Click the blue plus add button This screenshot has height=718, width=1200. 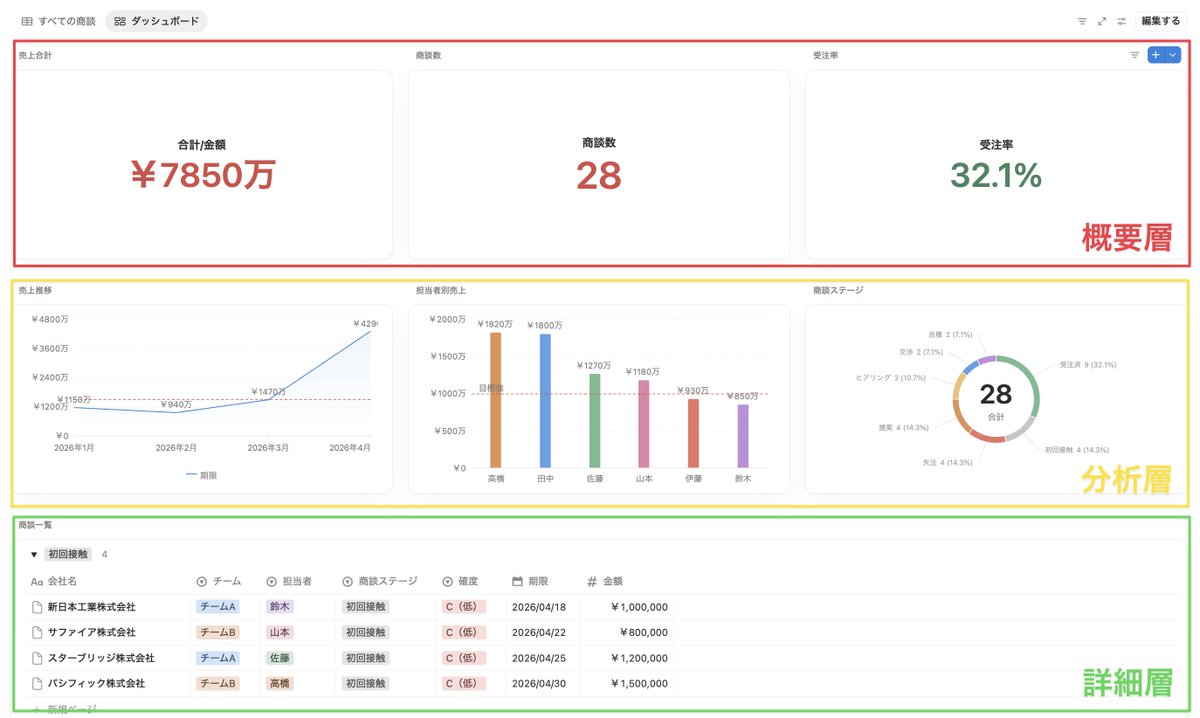(1156, 56)
